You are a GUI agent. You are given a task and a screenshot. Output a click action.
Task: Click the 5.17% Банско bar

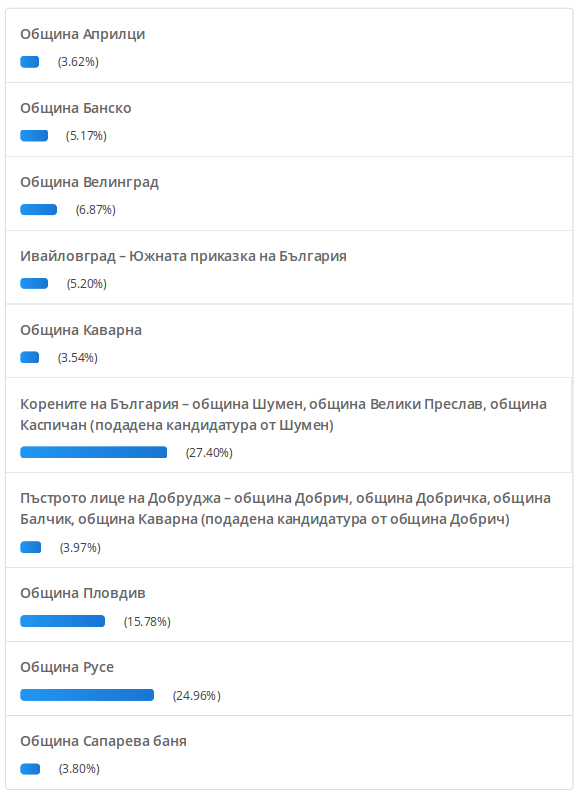click(x=34, y=136)
